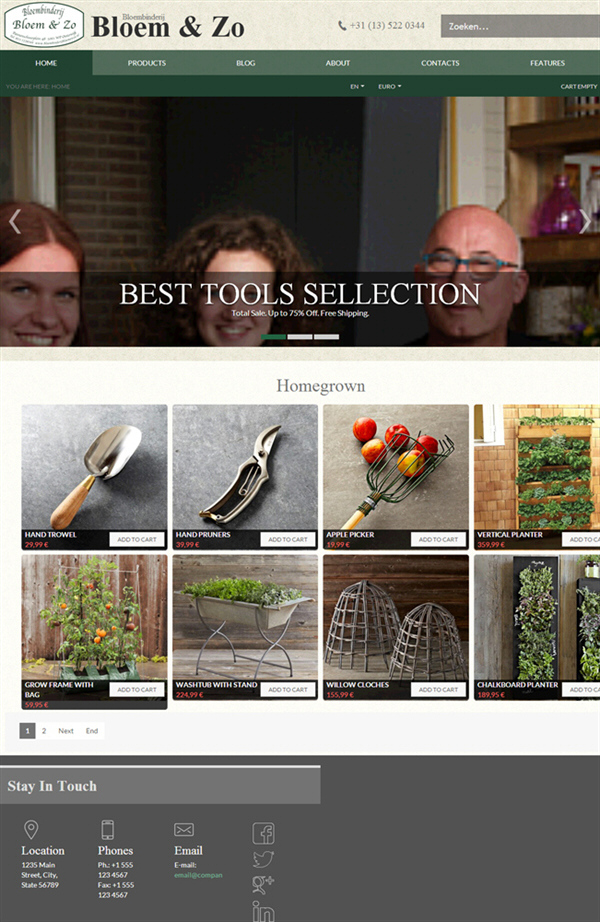
Task: Go to the BLOG menu item
Action: pos(246,63)
